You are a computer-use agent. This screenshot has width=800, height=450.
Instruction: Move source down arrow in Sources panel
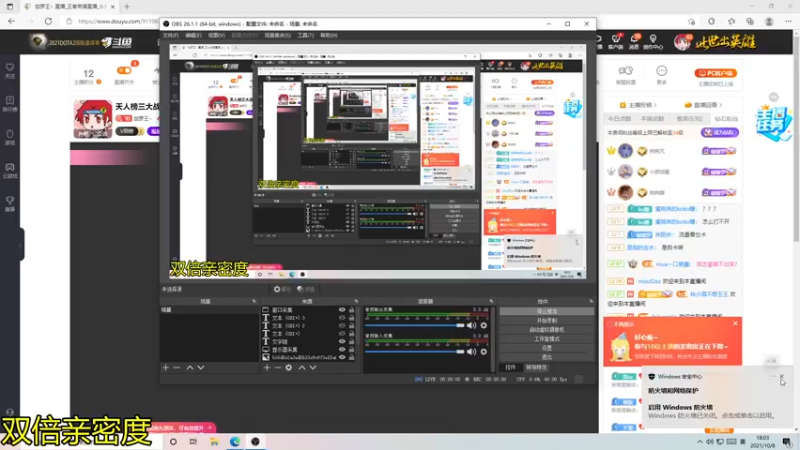[313, 367]
